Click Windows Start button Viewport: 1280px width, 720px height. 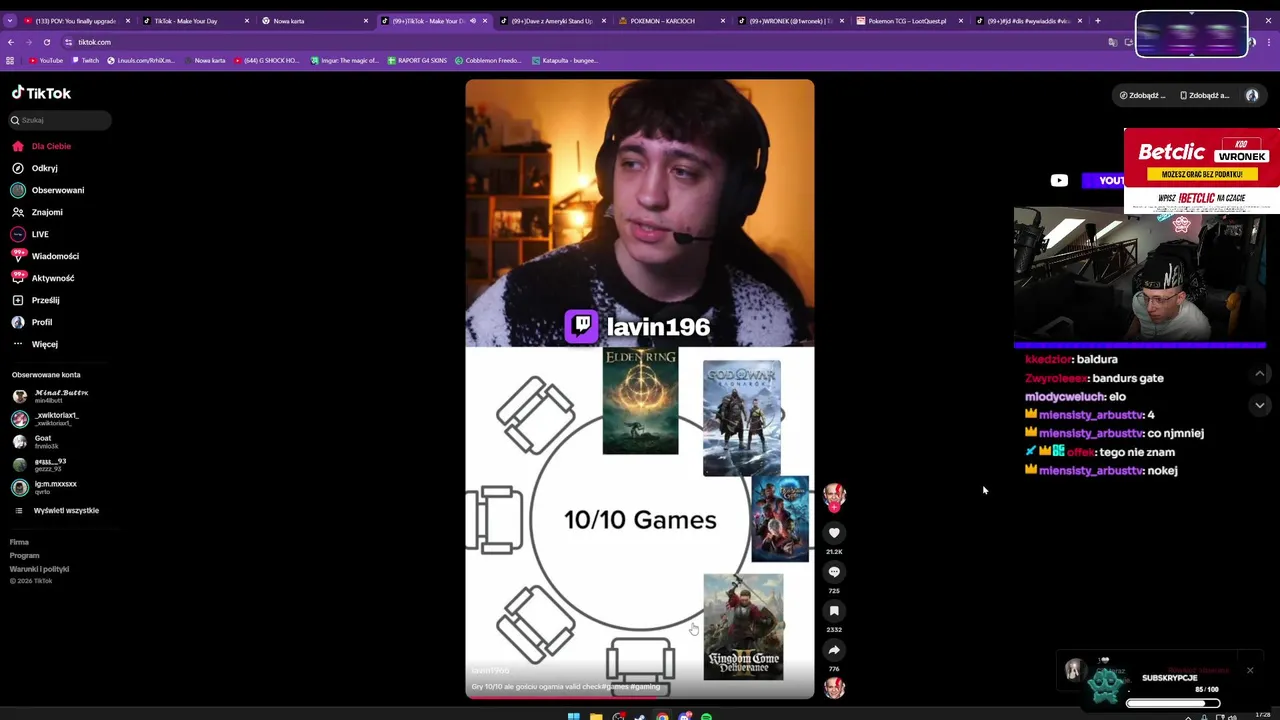coord(573,716)
